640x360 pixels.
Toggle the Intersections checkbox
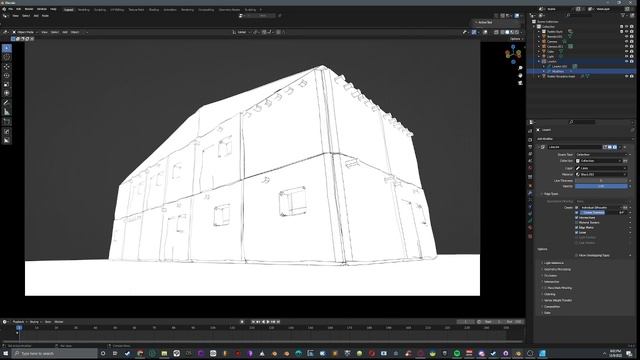click(x=577, y=218)
